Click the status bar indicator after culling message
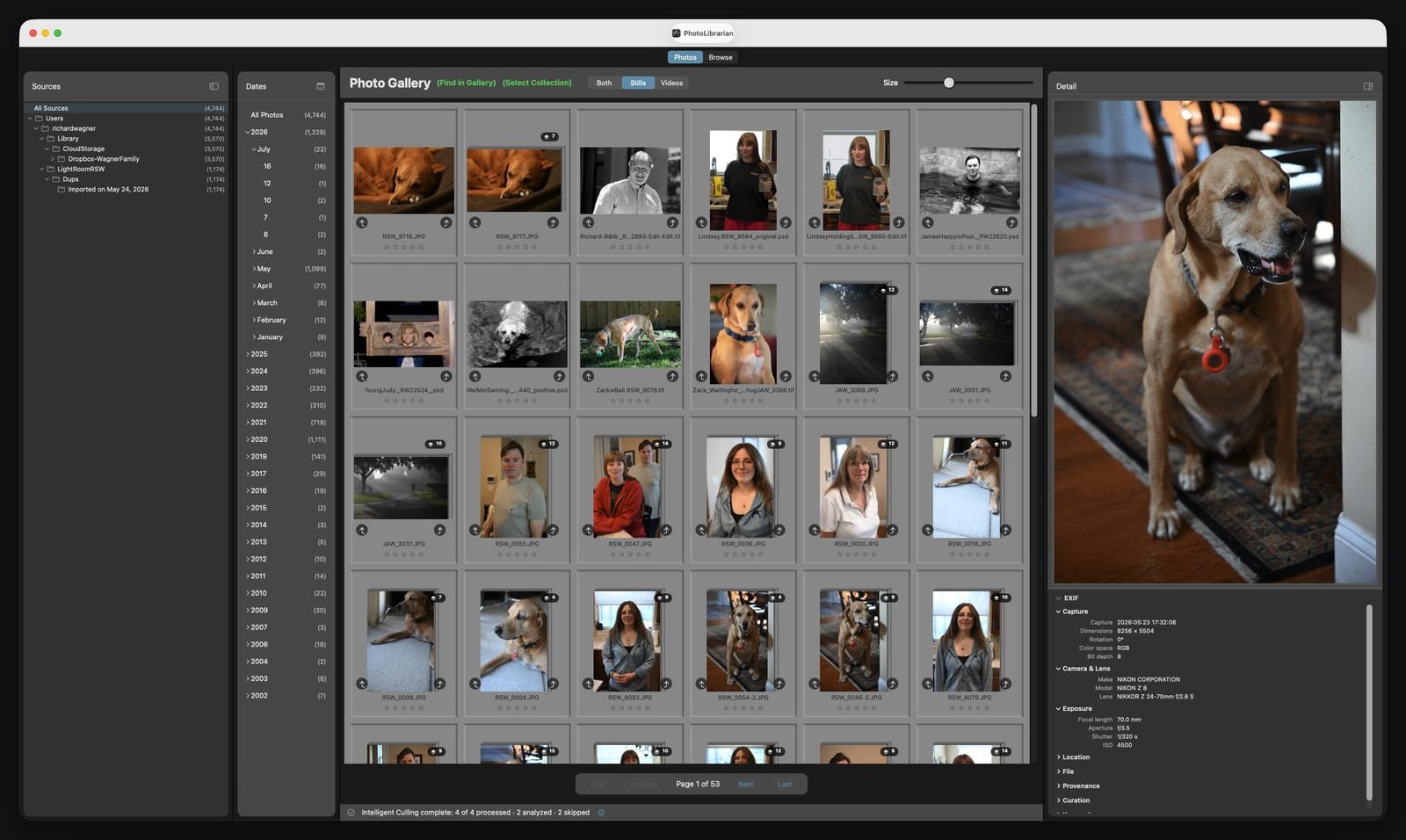This screenshot has width=1406, height=840. coord(601,813)
